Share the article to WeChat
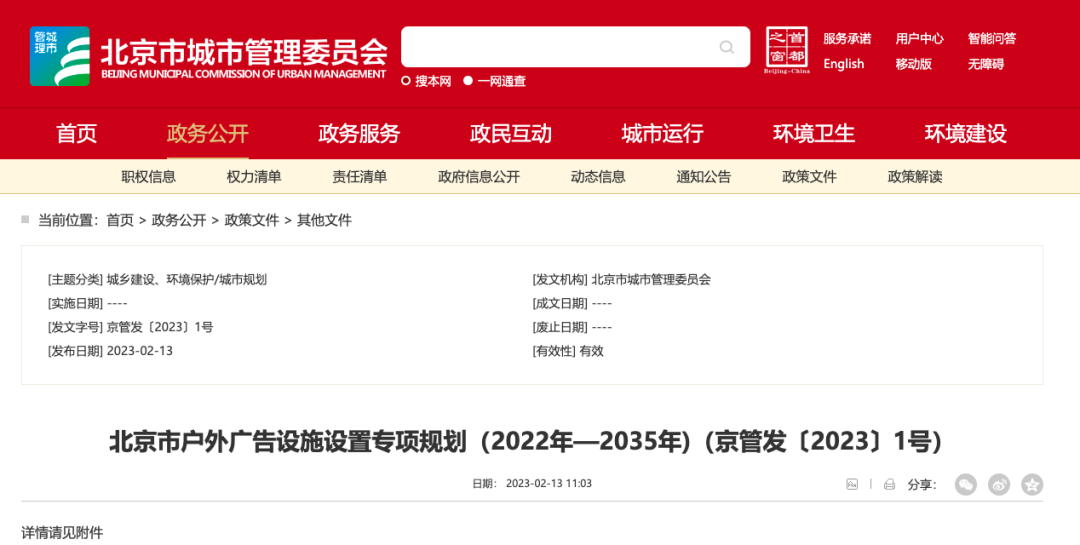Image resolution: width=1080 pixels, height=545 pixels. pyautogui.click(x=965, y=484)
